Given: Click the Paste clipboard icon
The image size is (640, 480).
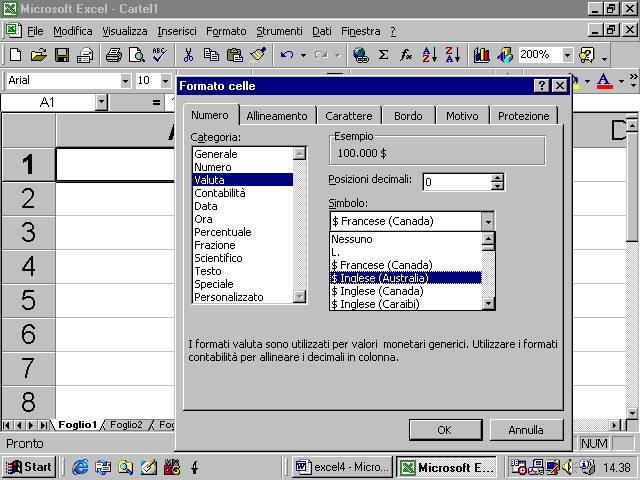Looking at the screenshot, I should click(x=235, y=55).
